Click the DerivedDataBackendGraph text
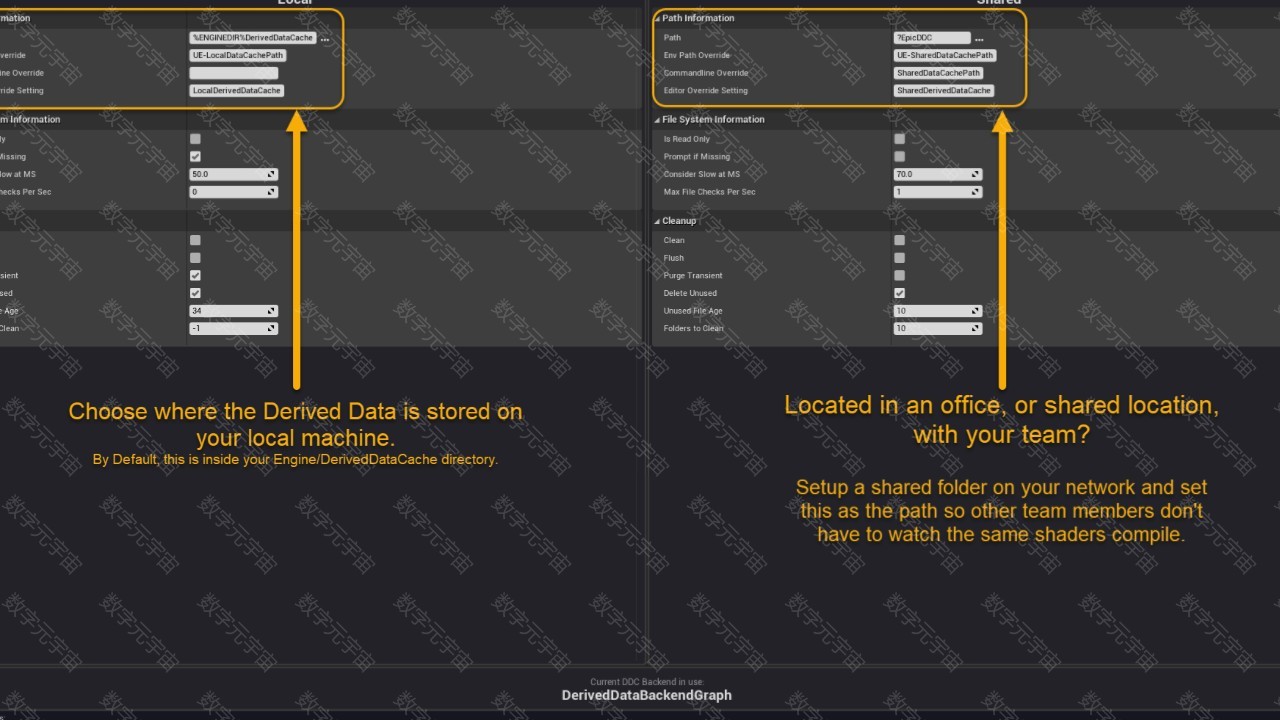 click(647, 695)
